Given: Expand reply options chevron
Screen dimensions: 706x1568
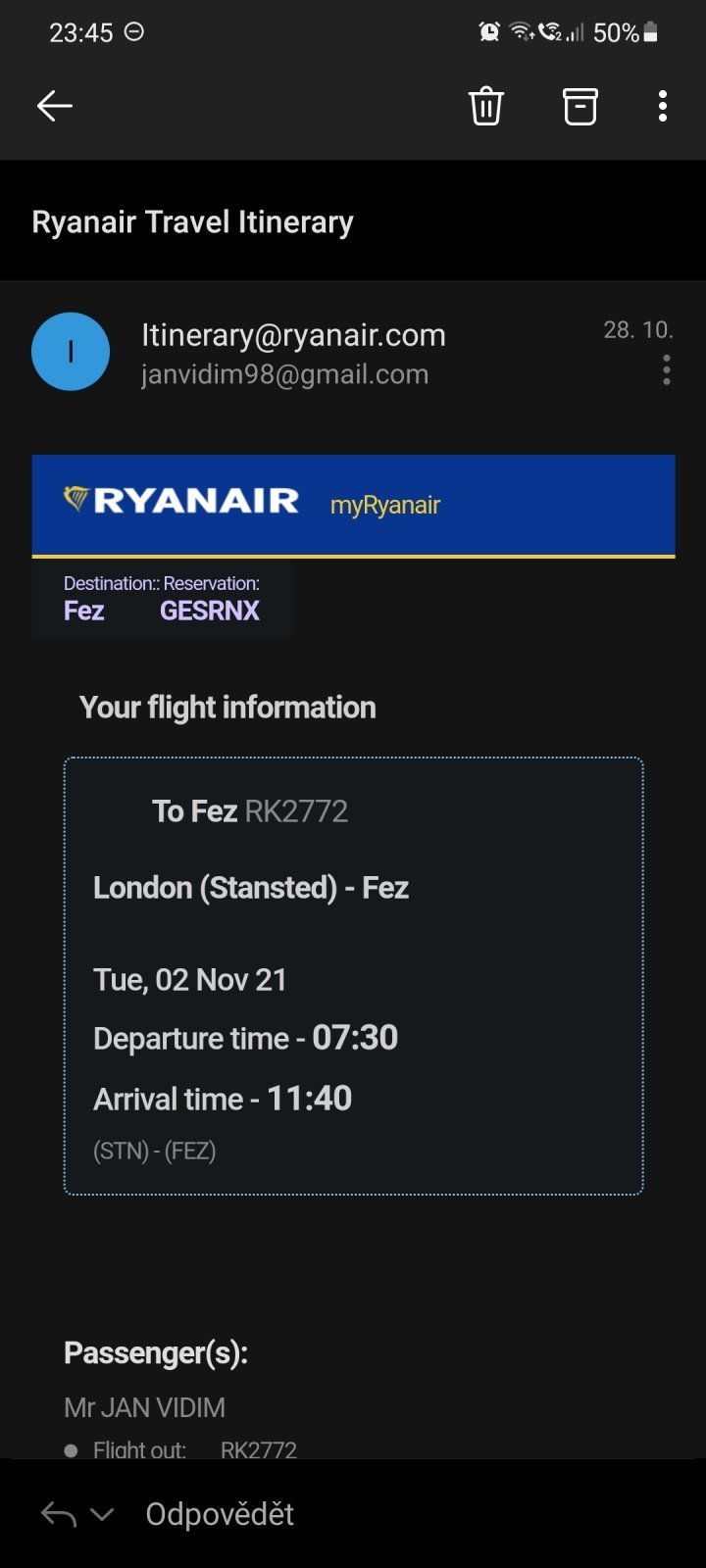Looking at the screenshot, I should click(x=102, y=1514).
